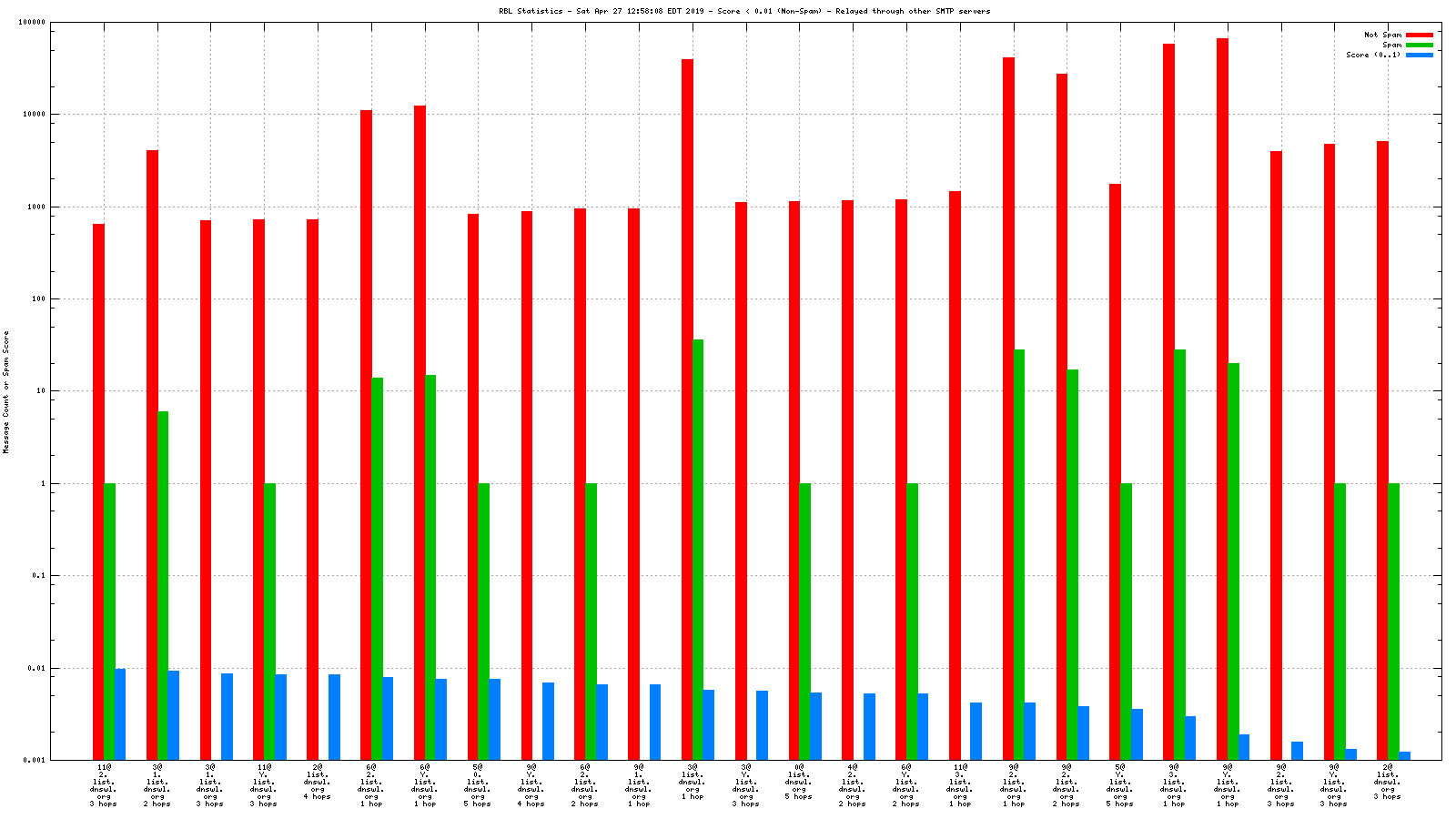This screenshot has width=1456, height=819.
Task: Click the tallest blue Score bar
Action: [120, 714]
